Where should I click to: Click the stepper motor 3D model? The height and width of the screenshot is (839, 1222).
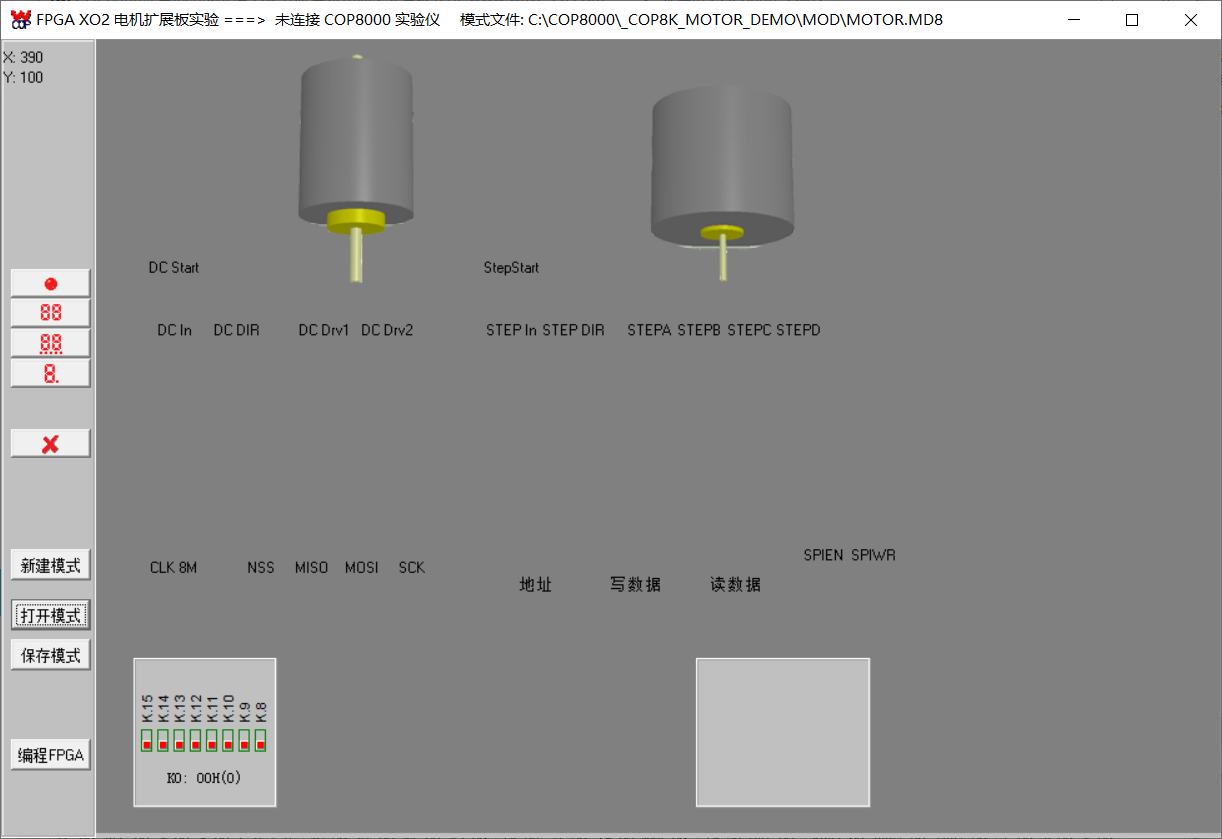coord(722,165)
